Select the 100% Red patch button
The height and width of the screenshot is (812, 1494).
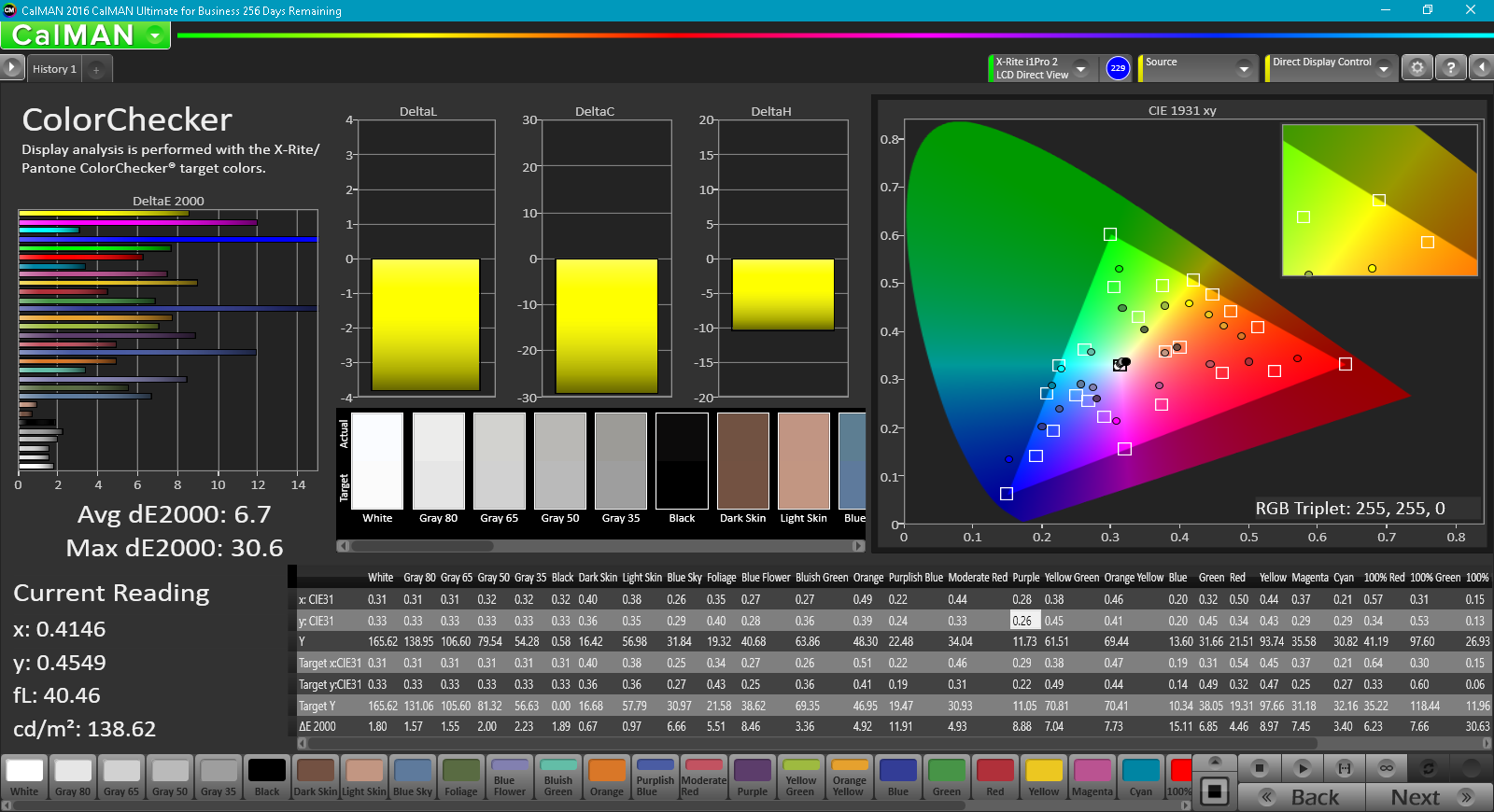tap(1179, 777)
